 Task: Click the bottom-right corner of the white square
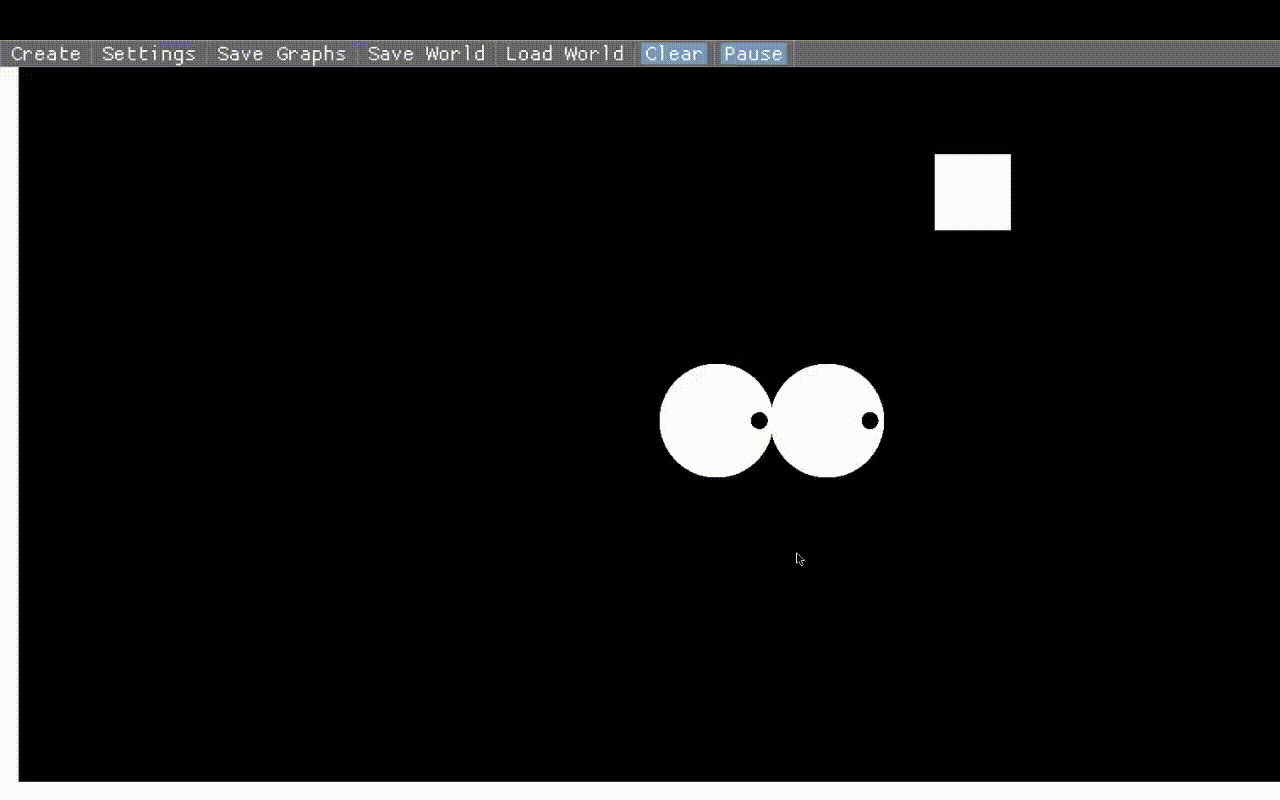(1008, 227)
